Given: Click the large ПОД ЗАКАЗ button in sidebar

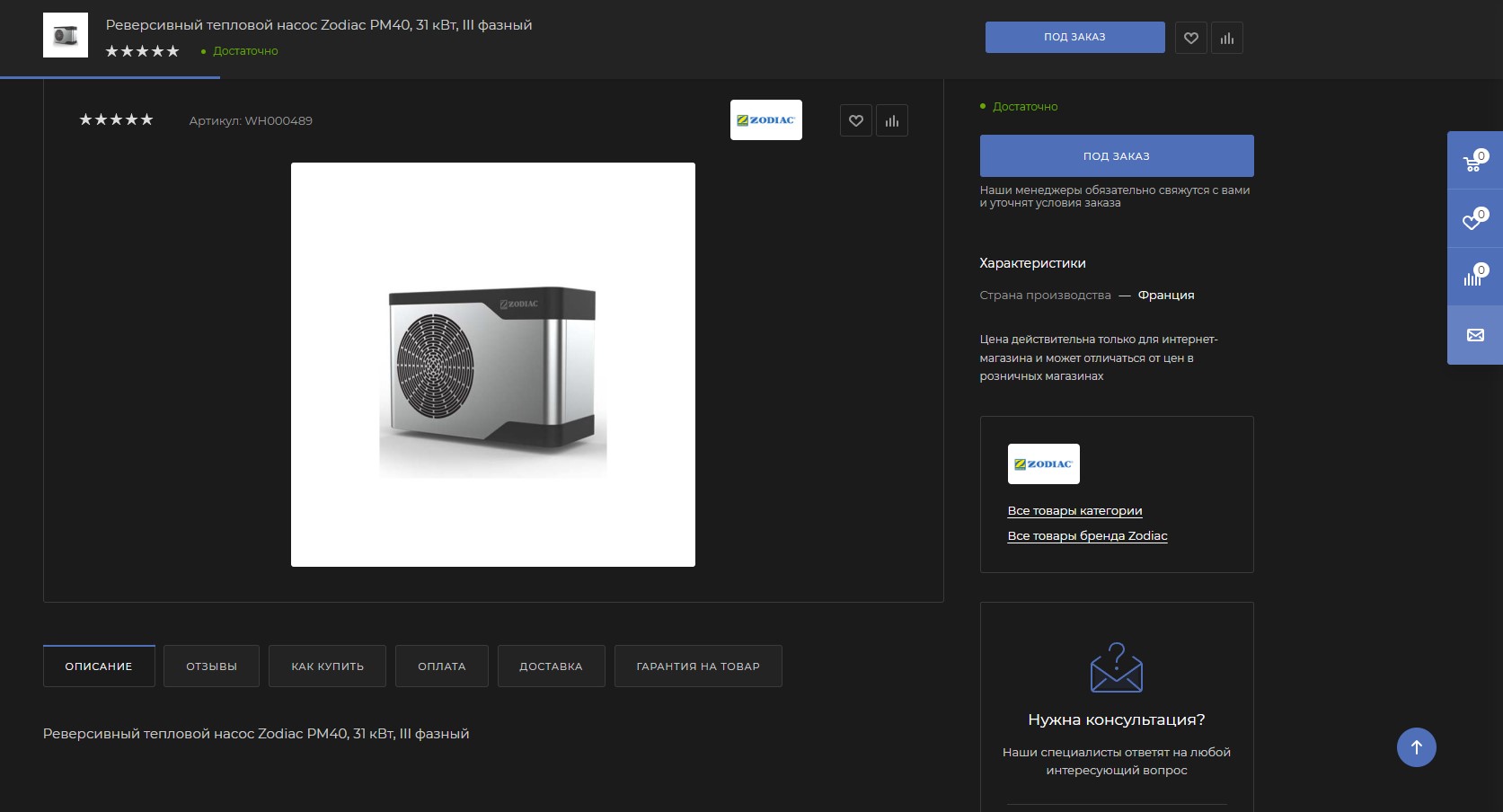Looking at the screenshot, I should click(1117, 156).
